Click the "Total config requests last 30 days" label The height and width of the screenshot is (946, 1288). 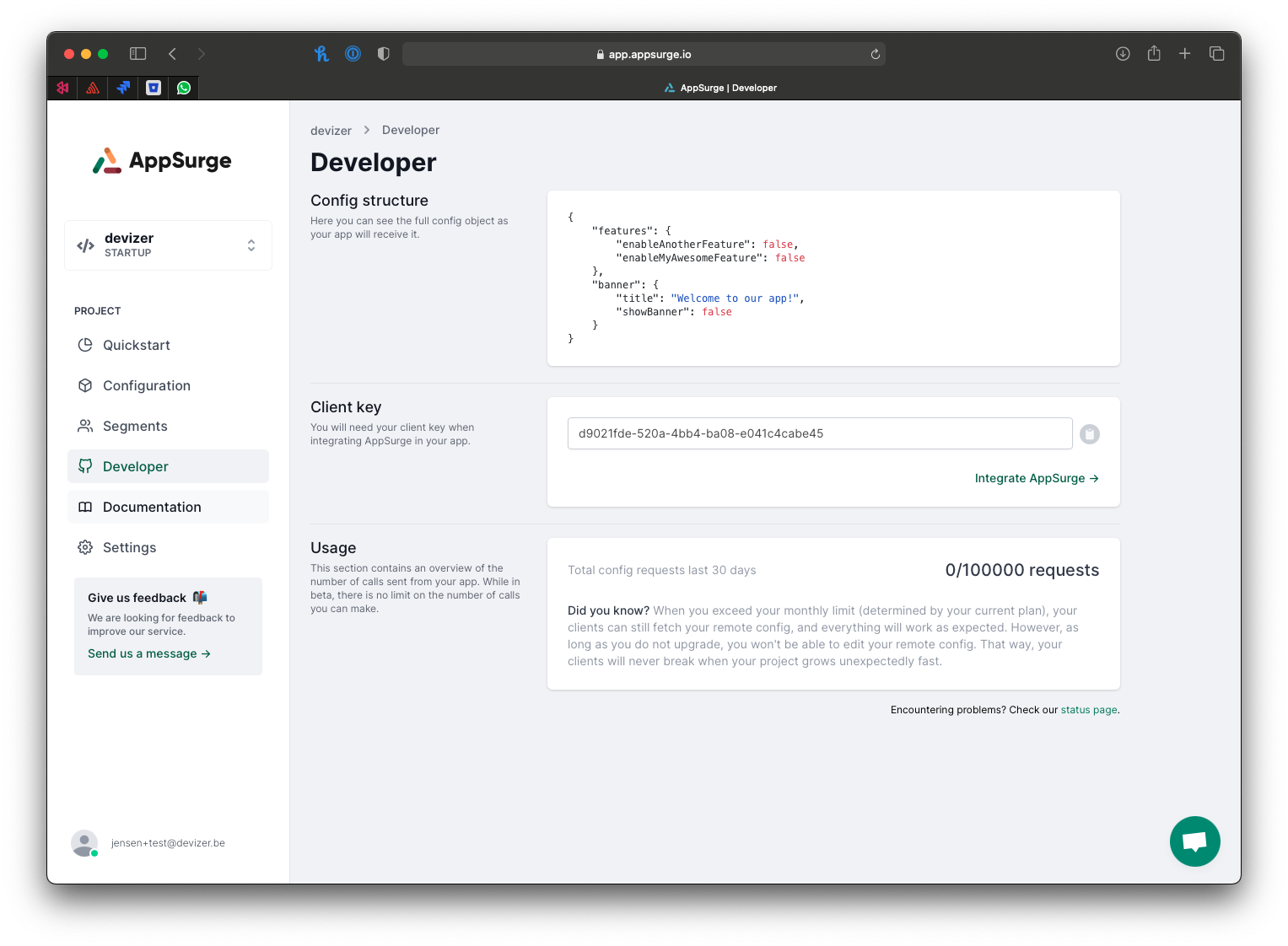662,570
